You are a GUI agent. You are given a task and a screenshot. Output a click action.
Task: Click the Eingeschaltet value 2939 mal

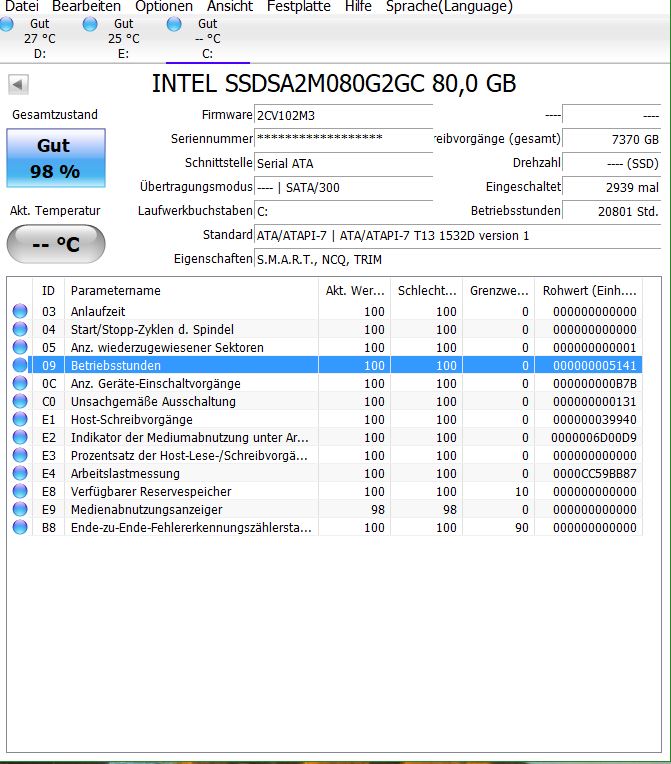point(612,187)
